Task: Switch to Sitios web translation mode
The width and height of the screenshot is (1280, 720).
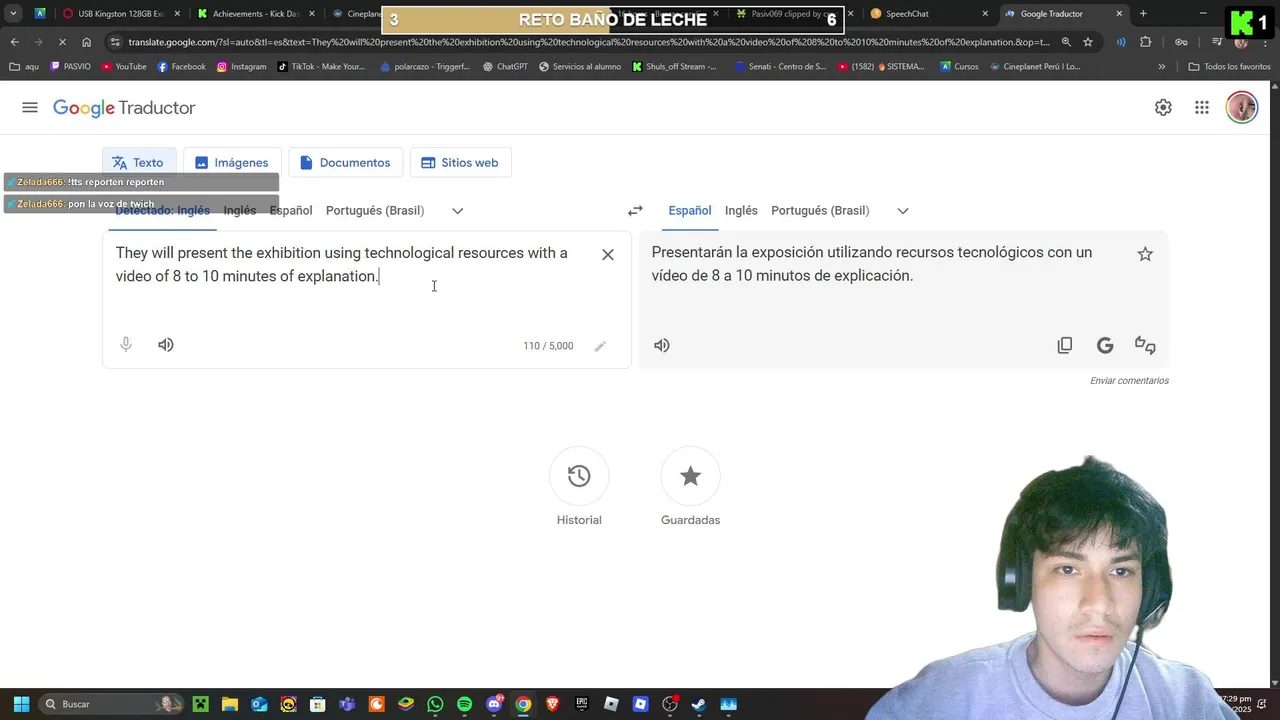Action: click(460, 162)
